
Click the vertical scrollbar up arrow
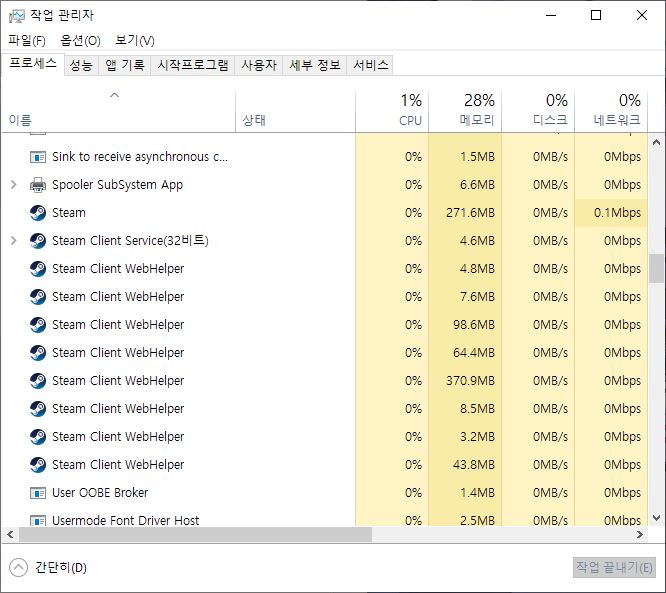(656, 142)
